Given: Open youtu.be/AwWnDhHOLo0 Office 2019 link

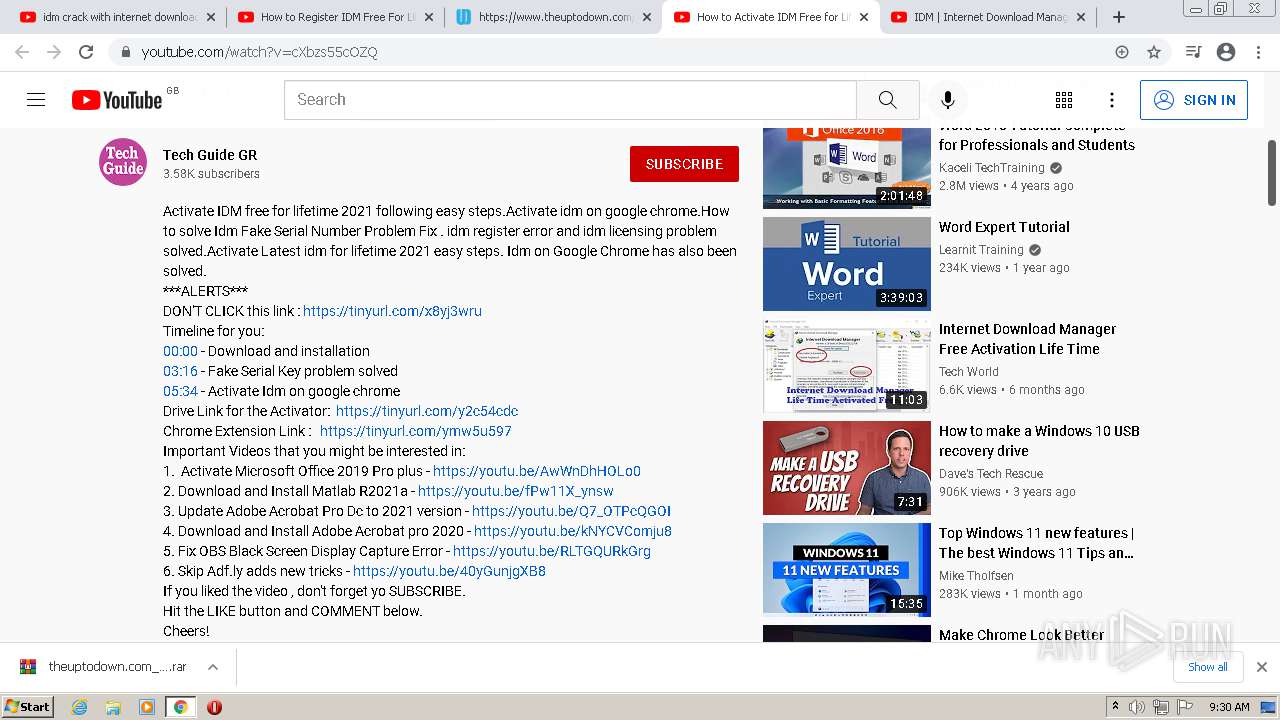Looking at the screenshot, I should 537,471.
